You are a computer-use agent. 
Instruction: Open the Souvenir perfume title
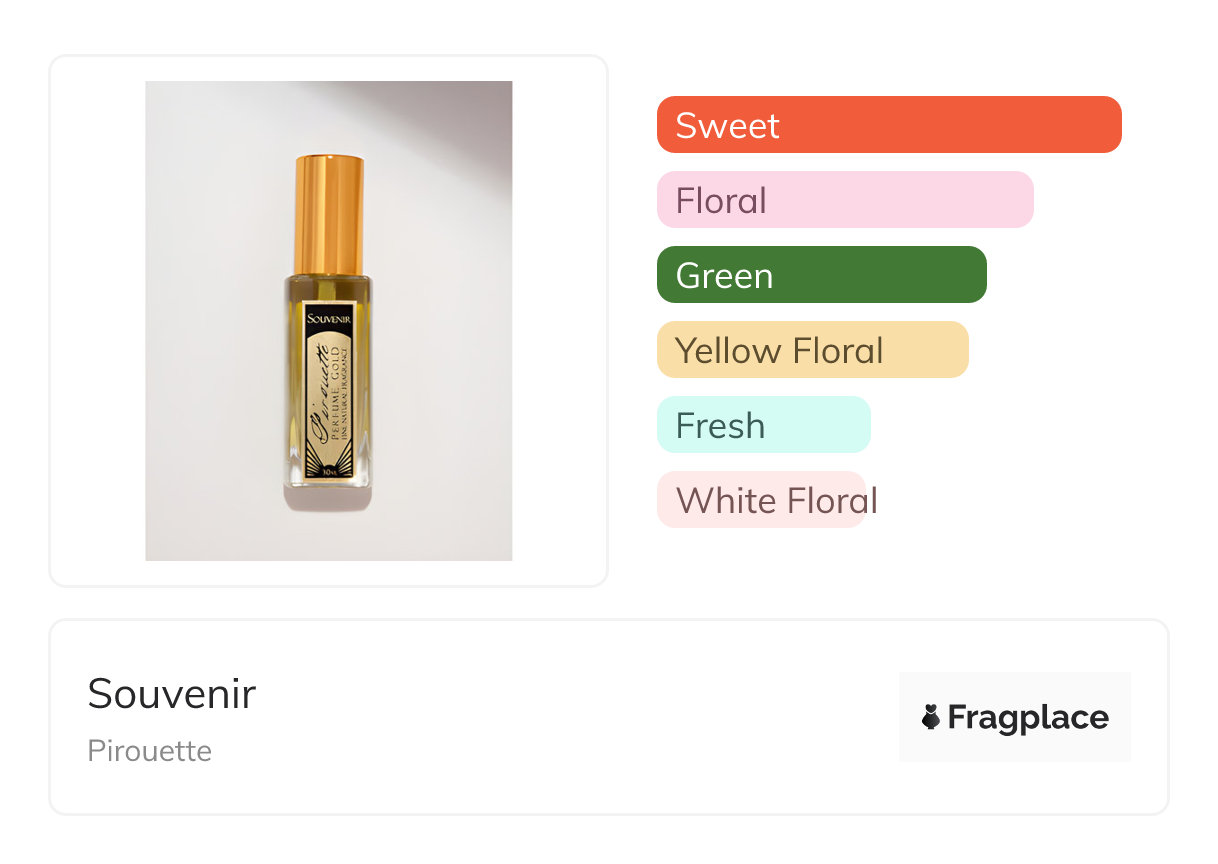click(x=171, y=694)
